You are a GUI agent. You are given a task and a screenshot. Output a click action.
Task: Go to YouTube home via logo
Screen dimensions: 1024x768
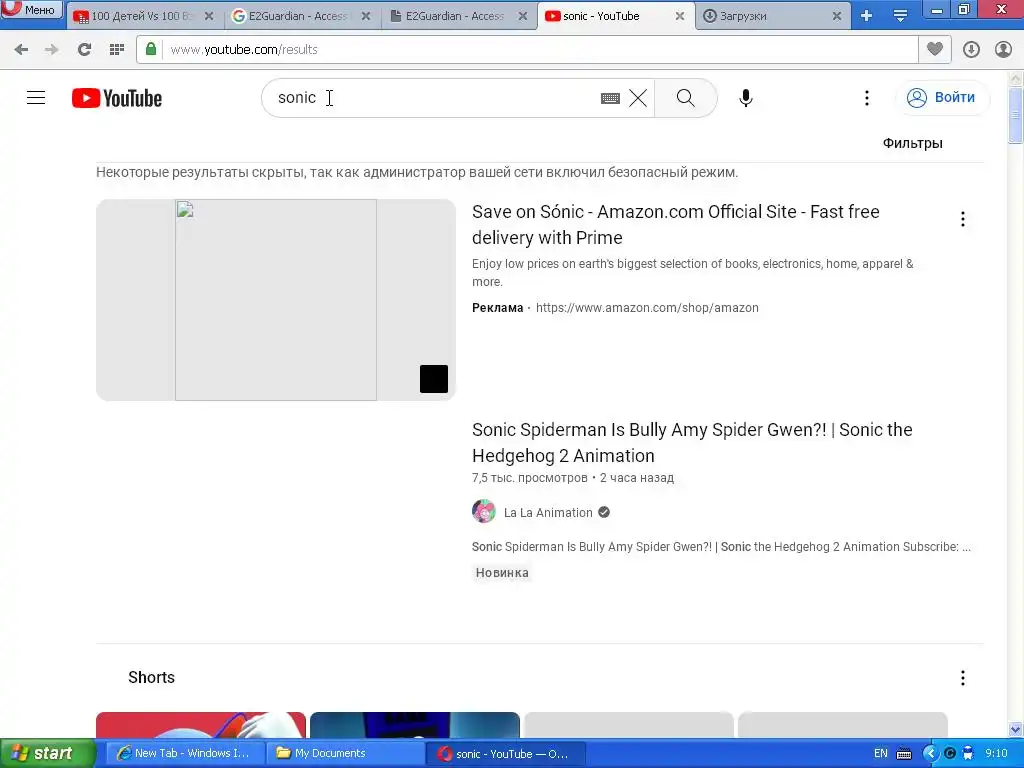point(117,98)
